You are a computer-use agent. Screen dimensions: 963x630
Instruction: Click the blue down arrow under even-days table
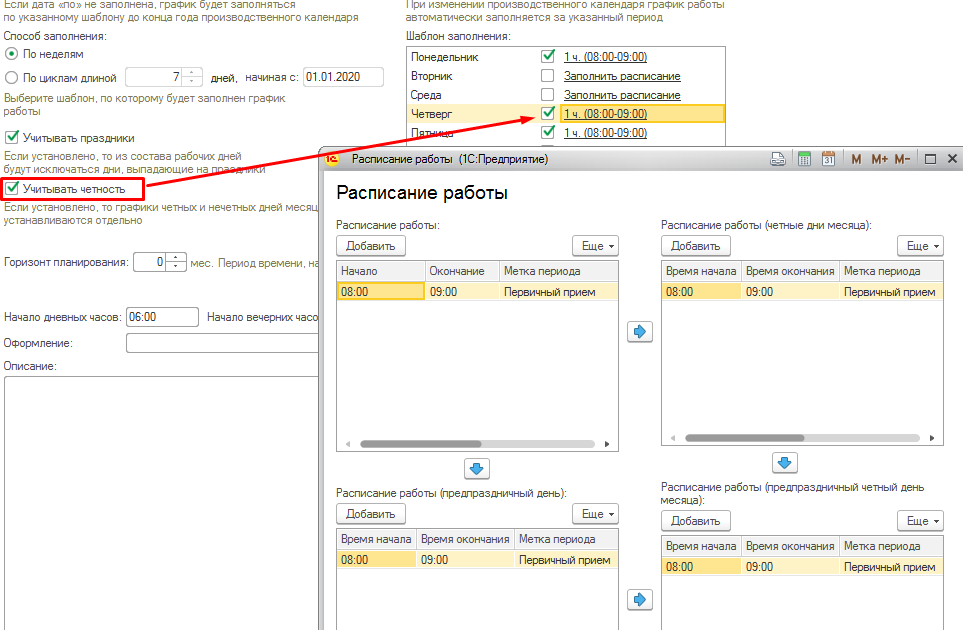(x=785, y=462)
